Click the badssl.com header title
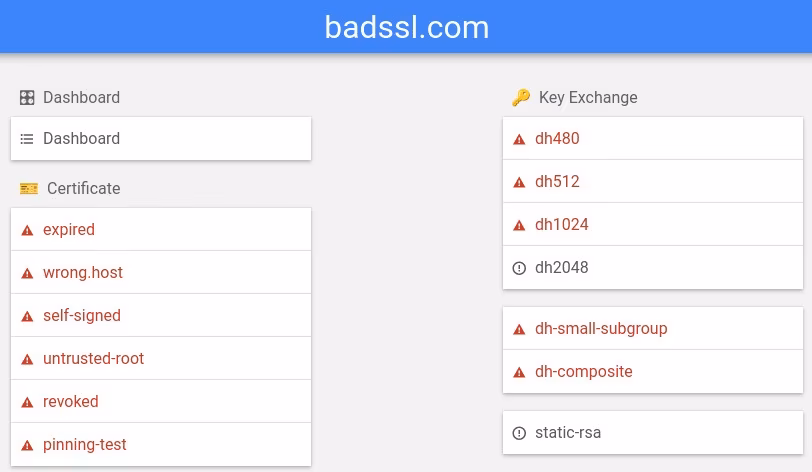Image resolution: width=812 pixels, height=472 pixels. (406, 27)
